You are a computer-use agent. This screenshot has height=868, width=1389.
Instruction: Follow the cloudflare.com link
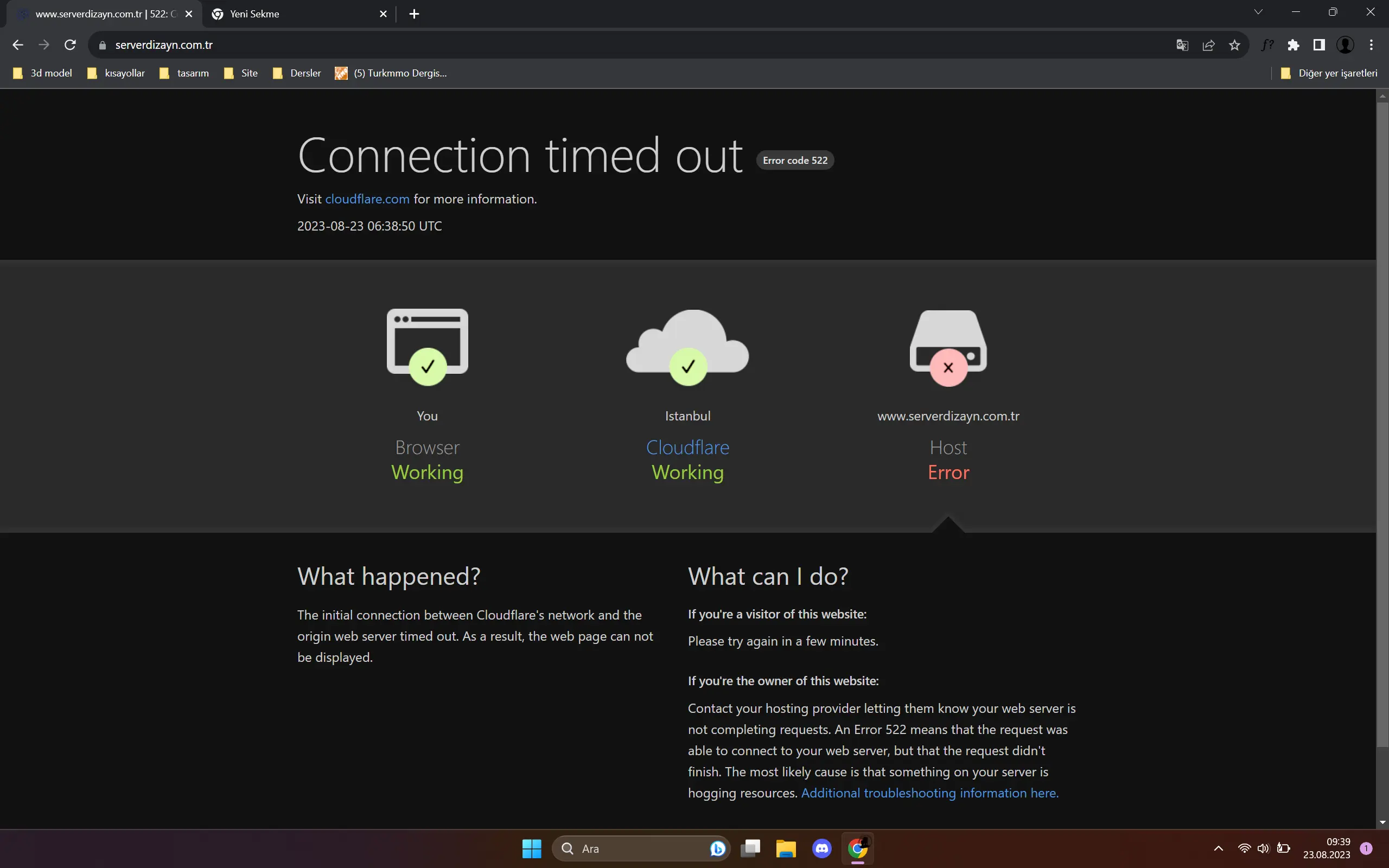tap(367, 199)
